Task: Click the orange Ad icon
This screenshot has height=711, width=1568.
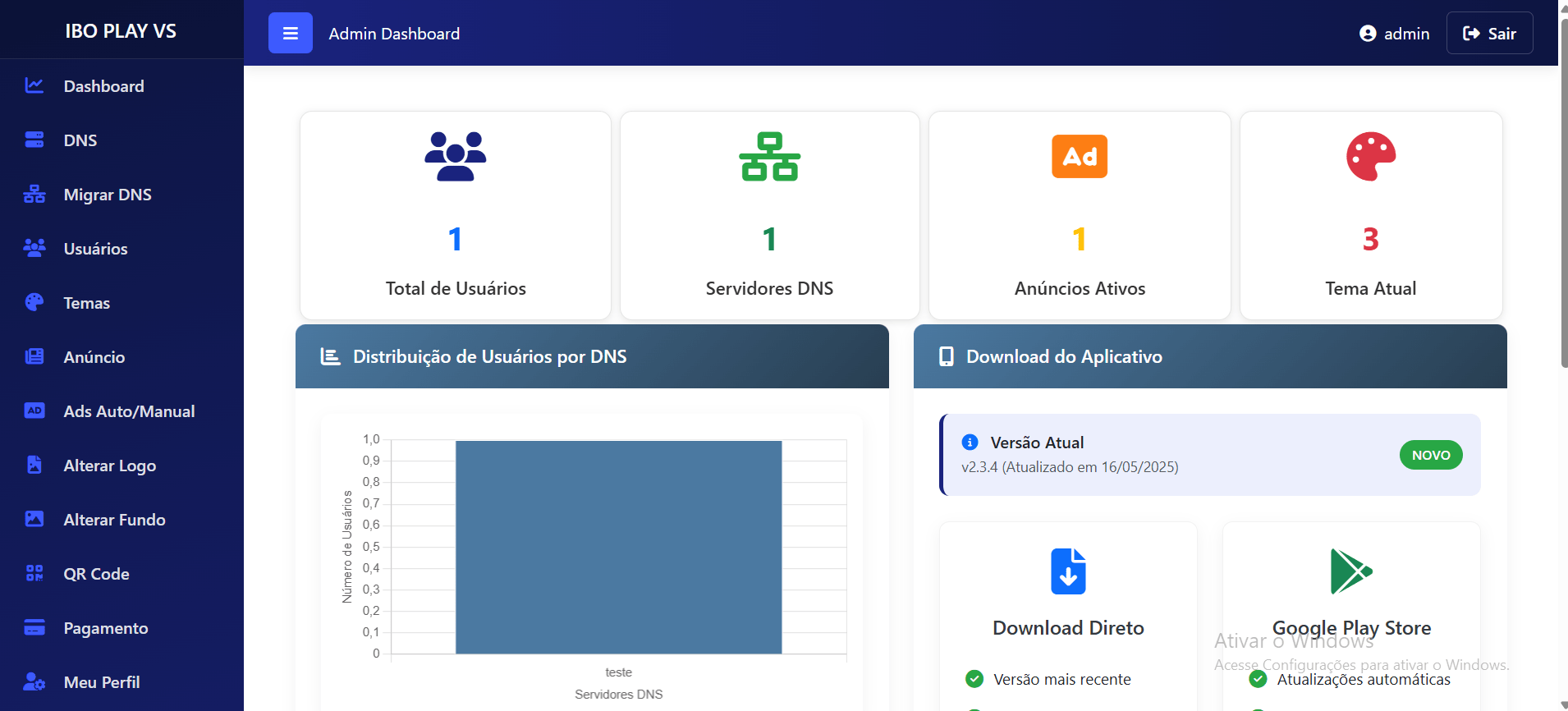Action: (1080, 156)
